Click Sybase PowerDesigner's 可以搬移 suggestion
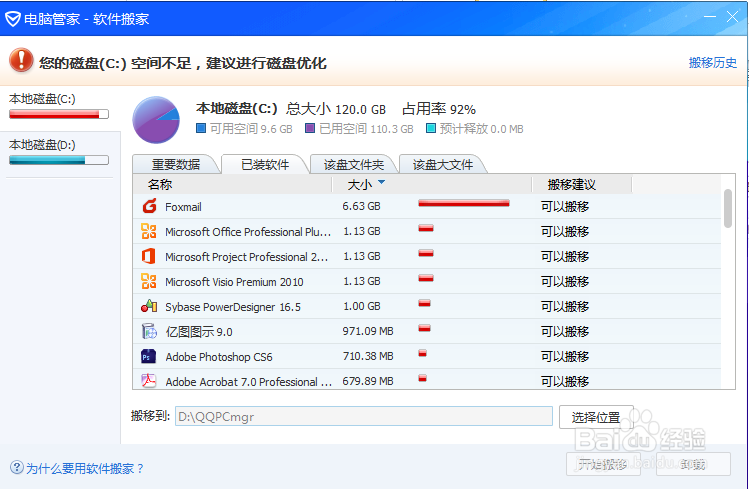Image resolution: width=749 pixels, height=489 pixels. [565, 306]
